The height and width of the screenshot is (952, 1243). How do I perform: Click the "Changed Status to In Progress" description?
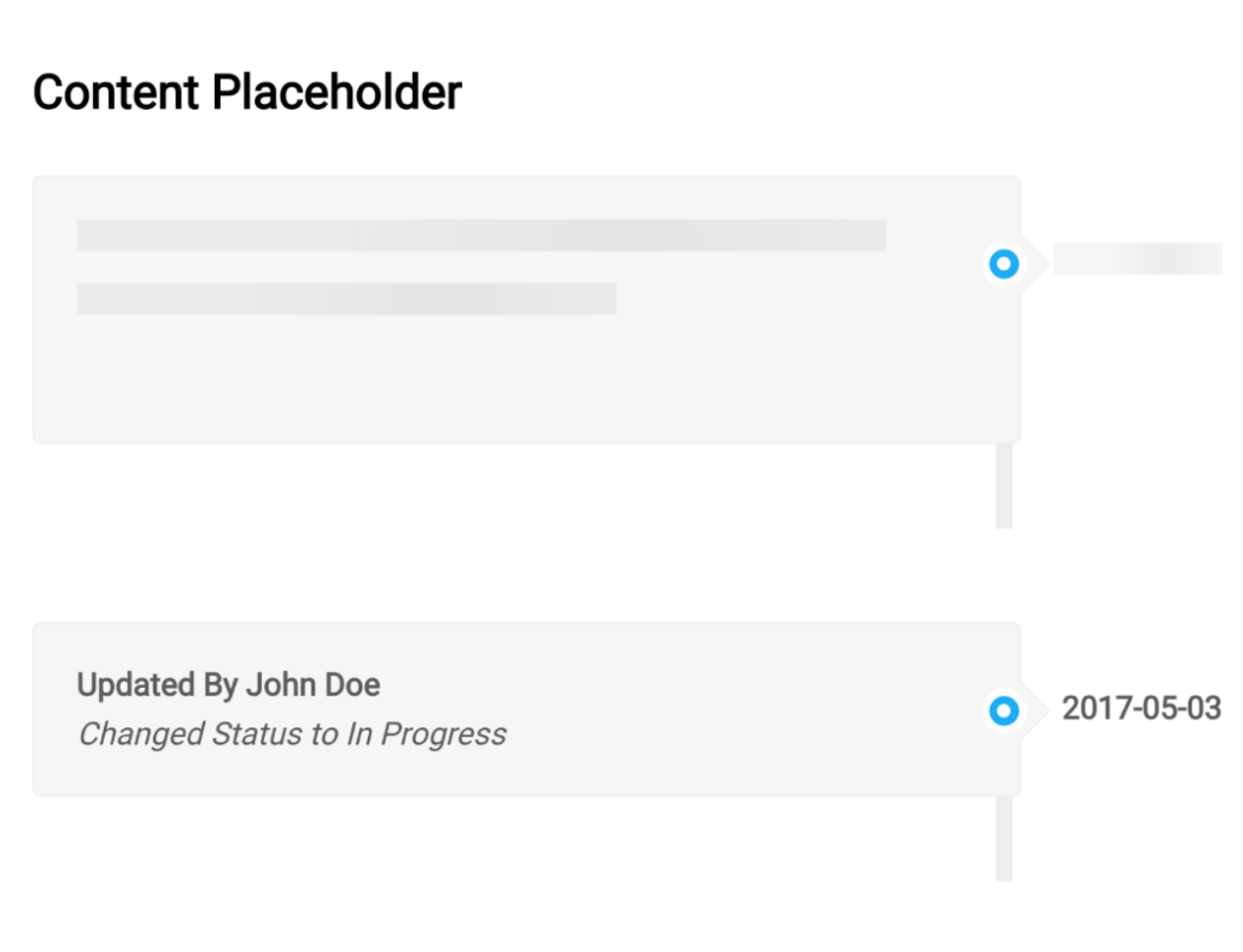pos(292,734)
